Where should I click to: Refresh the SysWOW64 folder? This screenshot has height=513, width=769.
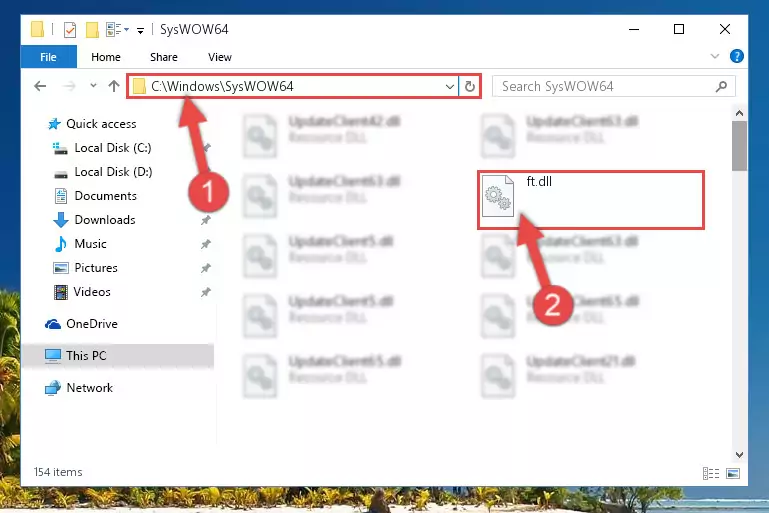coord(469,87)
